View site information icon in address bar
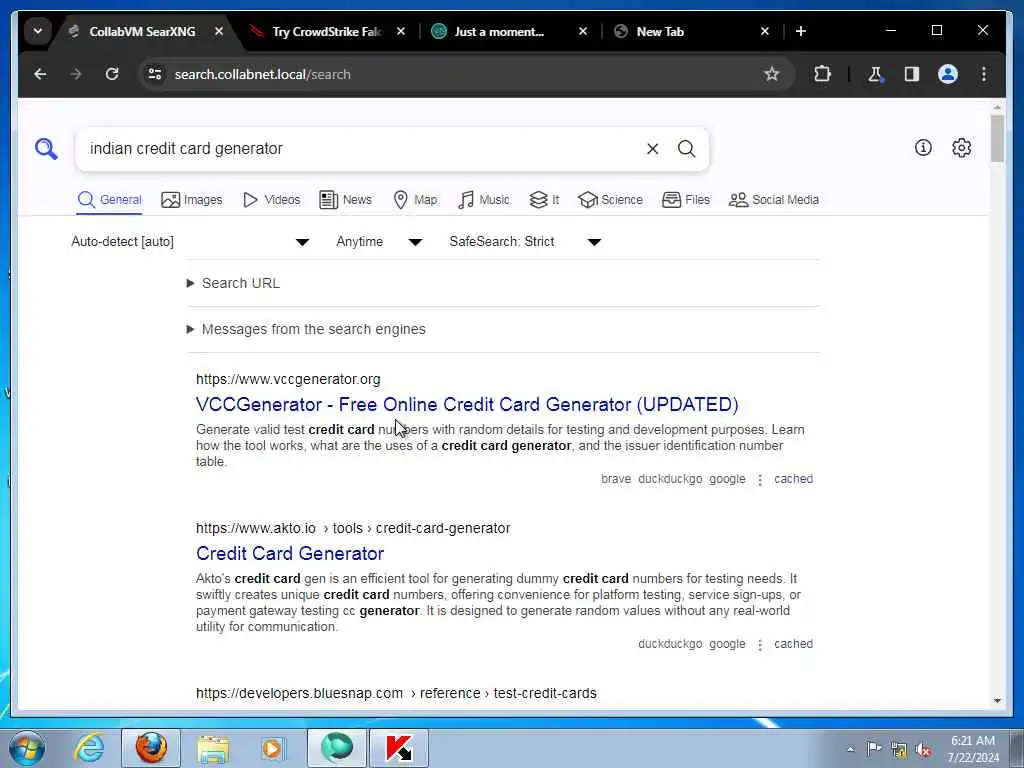Screen dimensions: 1024x768 coord(155,74)
